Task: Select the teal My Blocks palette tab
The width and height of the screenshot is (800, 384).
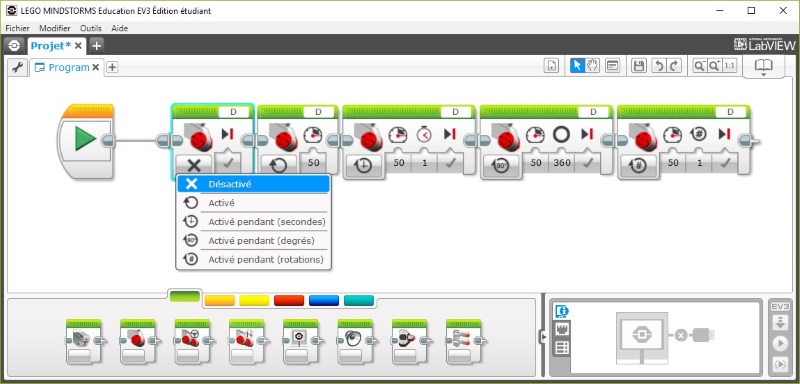Action: click(x=359, y=300)
